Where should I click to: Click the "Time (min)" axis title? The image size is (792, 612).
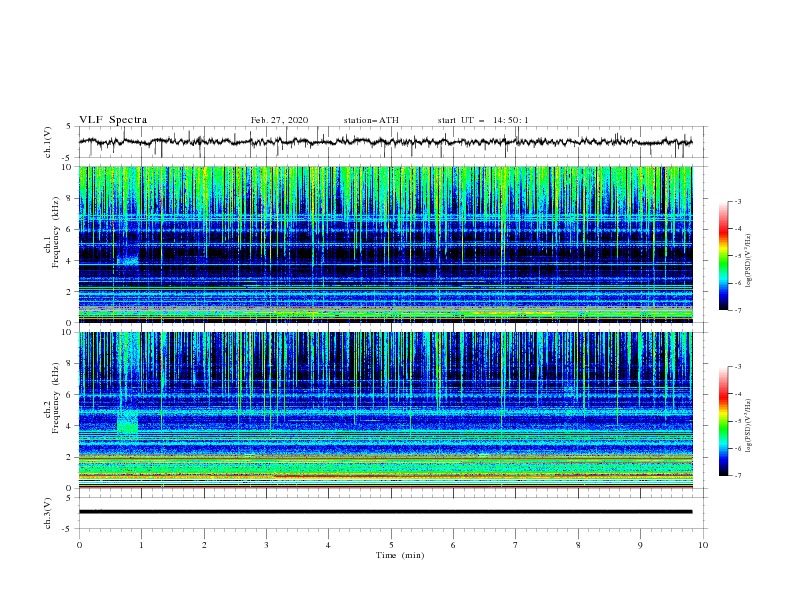(x=400, y=555)
